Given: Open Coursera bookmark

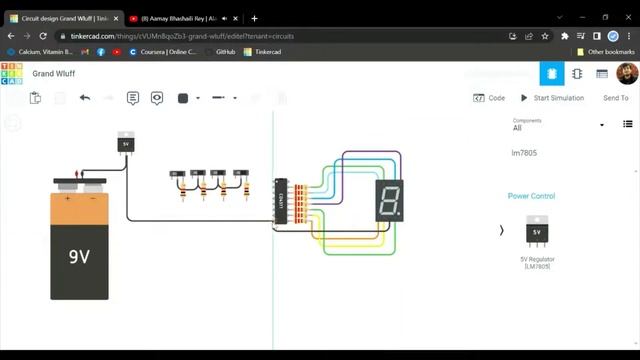Looking at the screenshot, I should 162,52.
